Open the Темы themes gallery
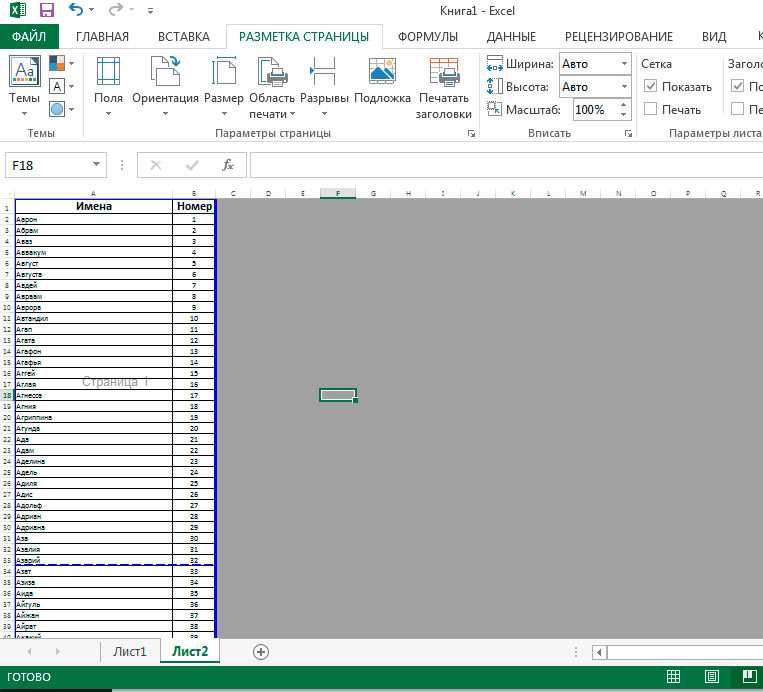This screenshot has width=763, height=692. 24,86
